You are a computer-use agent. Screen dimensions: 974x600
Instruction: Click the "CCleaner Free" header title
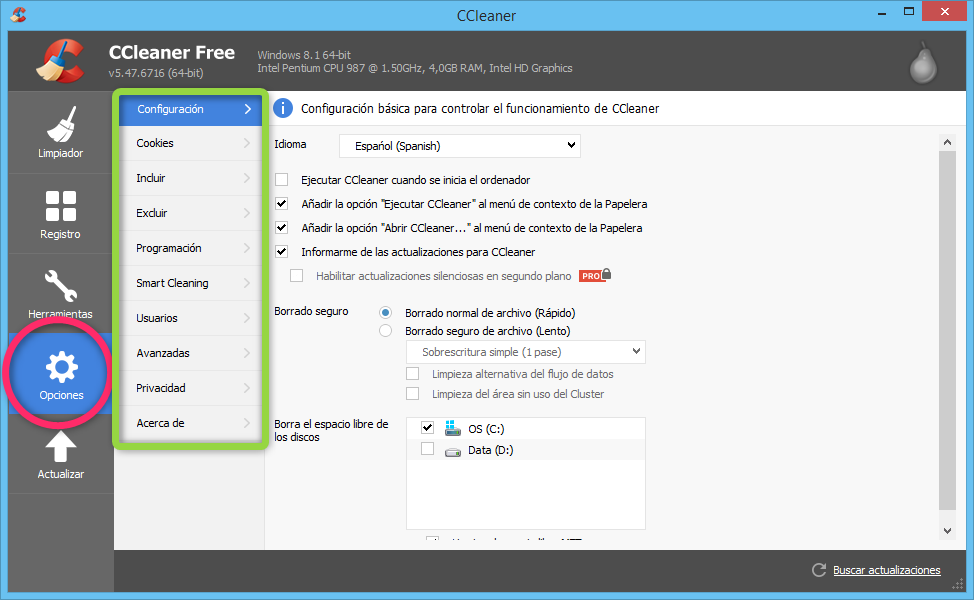(x=172, y=52)
